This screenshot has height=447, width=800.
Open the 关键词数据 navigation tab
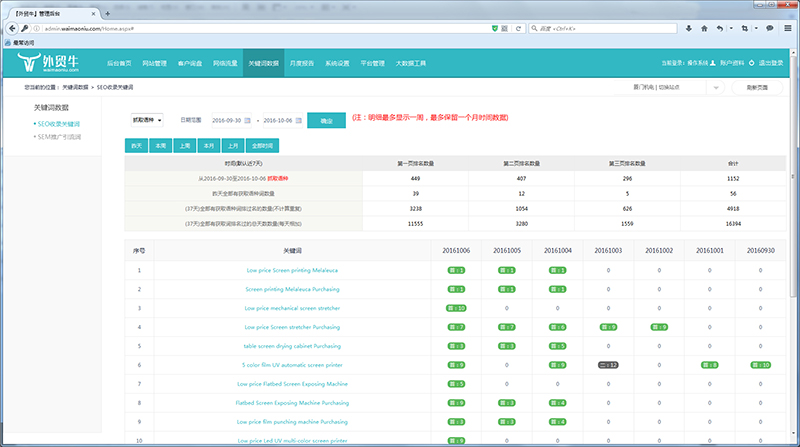coord(265,63)
